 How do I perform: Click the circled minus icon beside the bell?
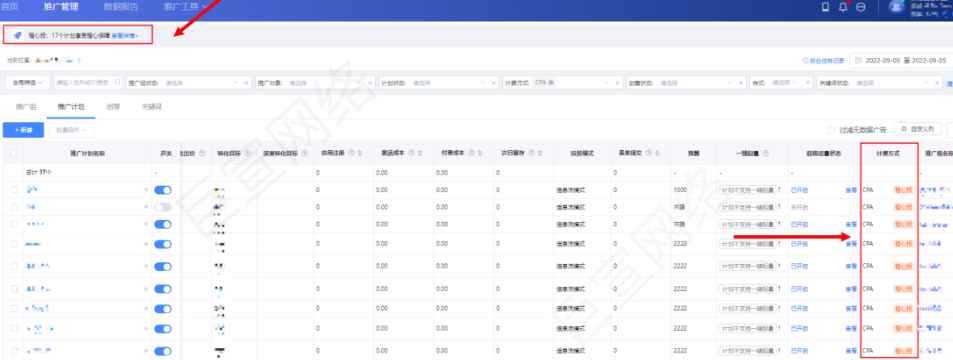[x=861, y=7]
